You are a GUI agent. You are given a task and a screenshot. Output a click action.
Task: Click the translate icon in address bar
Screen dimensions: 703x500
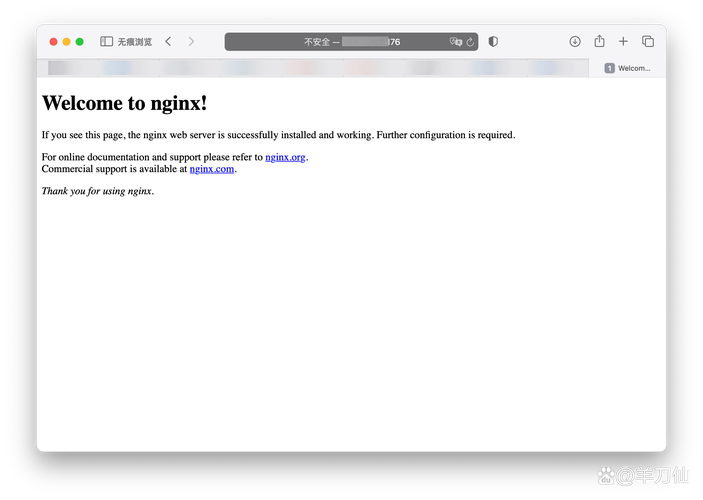click(x=456, y=42)
